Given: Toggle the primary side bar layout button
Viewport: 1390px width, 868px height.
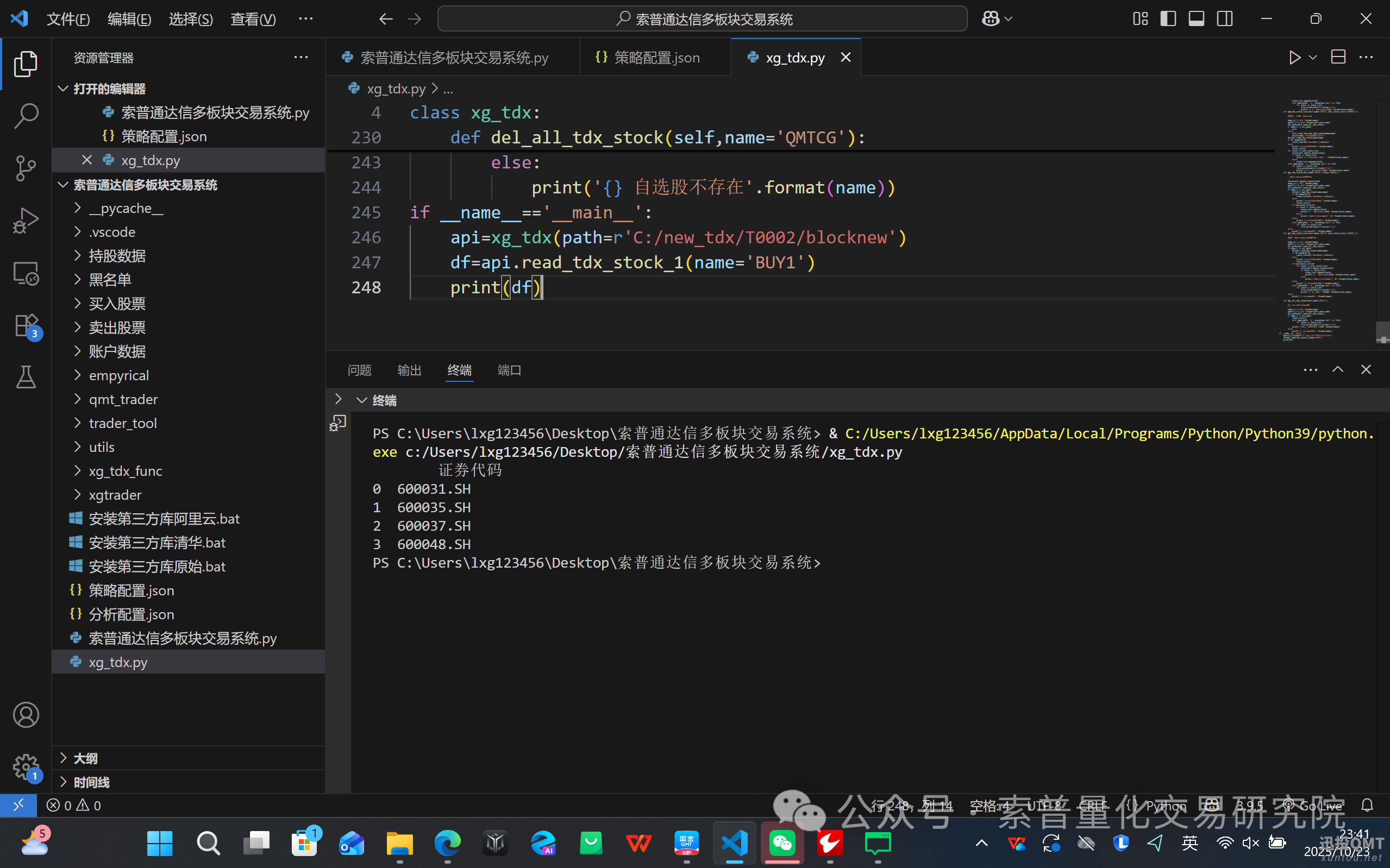Looking at the screenshot, I should (x=1168, y=19).
